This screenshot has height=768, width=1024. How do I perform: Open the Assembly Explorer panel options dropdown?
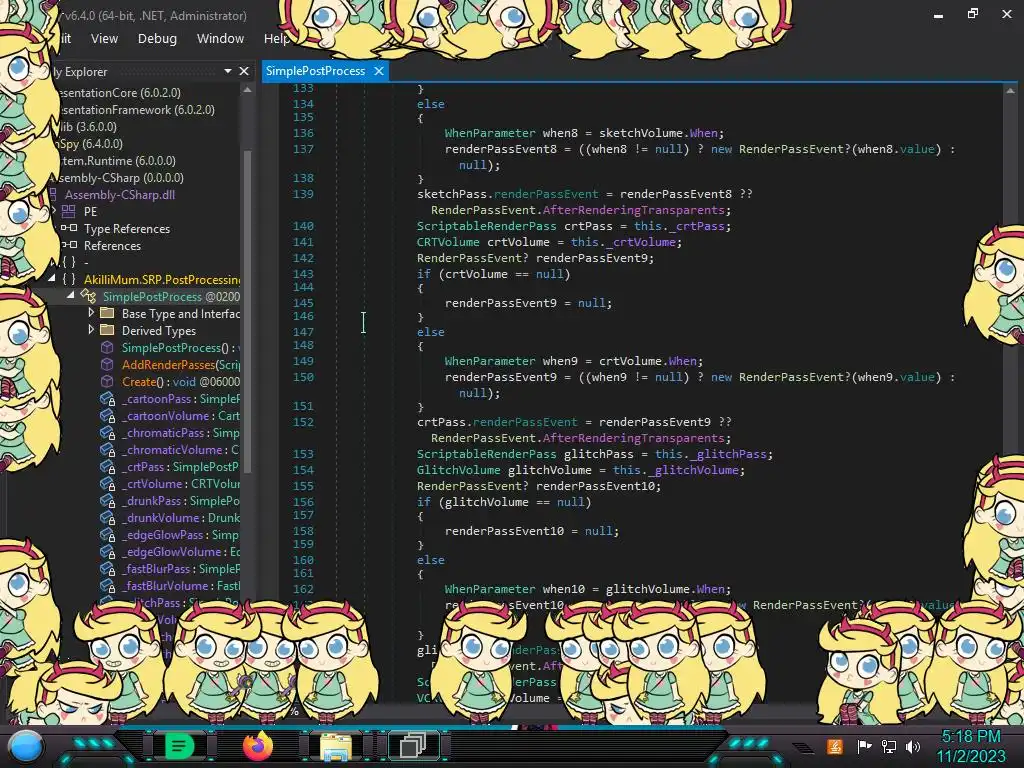pos(227,71)
